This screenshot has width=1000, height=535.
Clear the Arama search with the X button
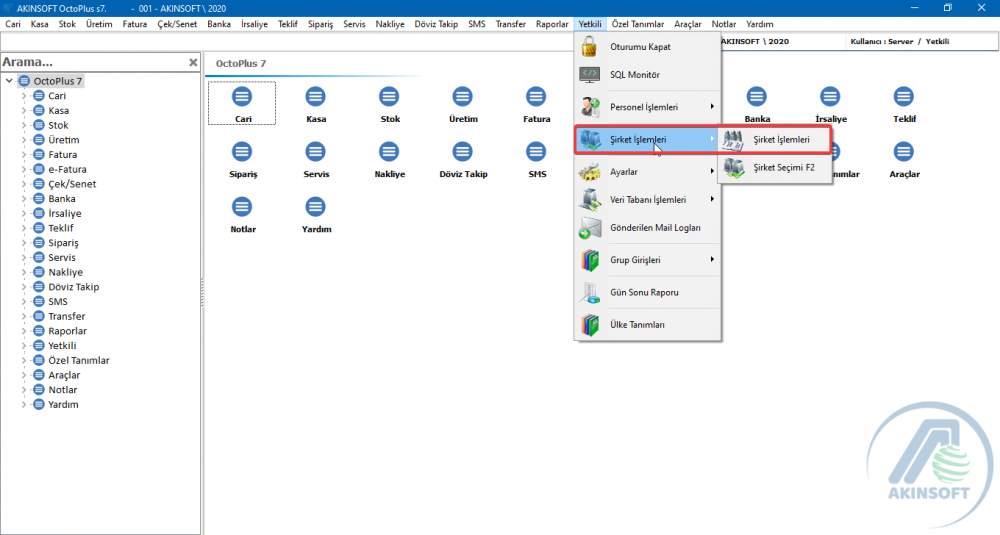[x=193, y=62]
